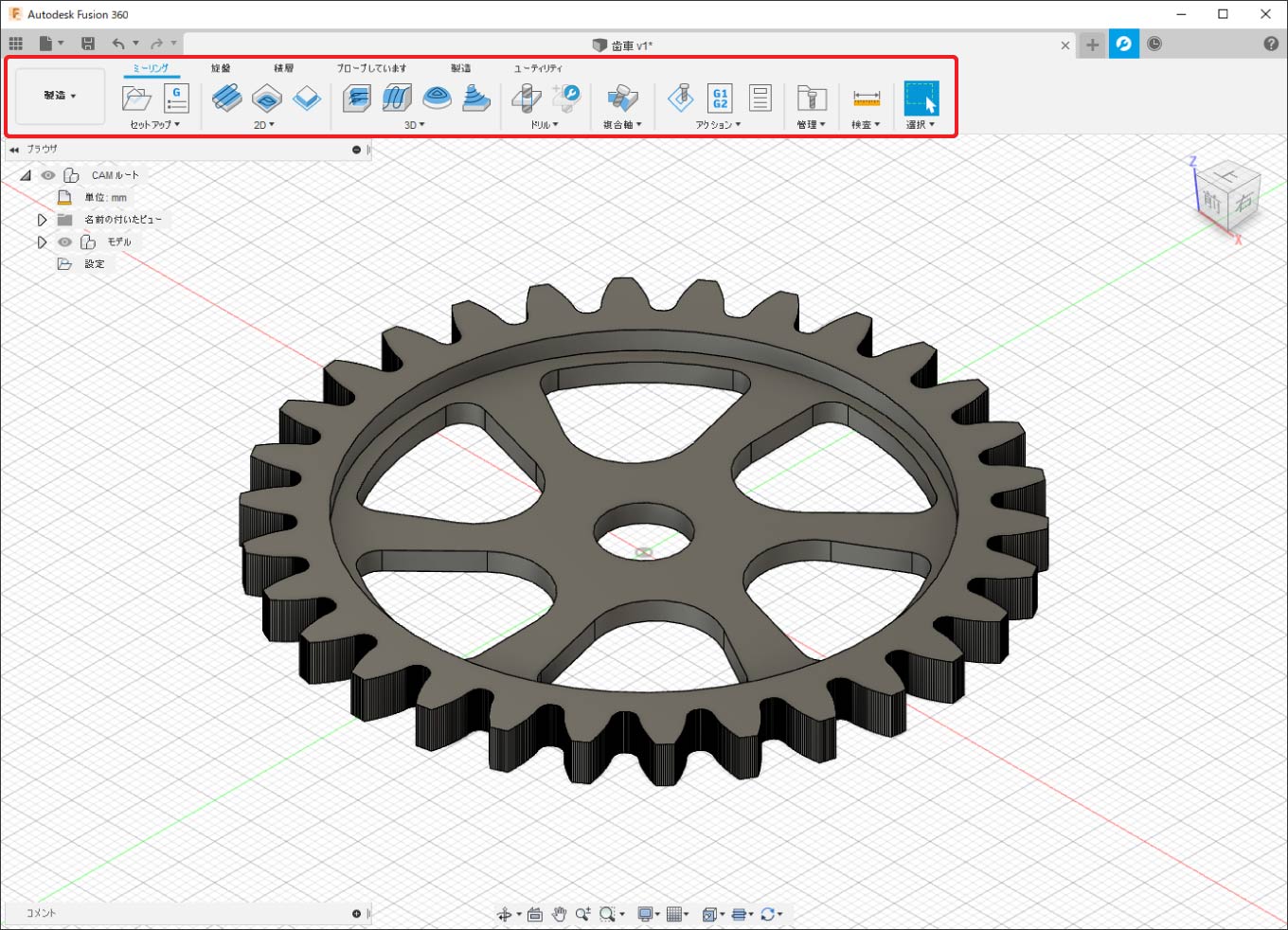
Task: Toggle visibility eye for CAM ルート
Action: pyautogui.click(x=48, y=175)
